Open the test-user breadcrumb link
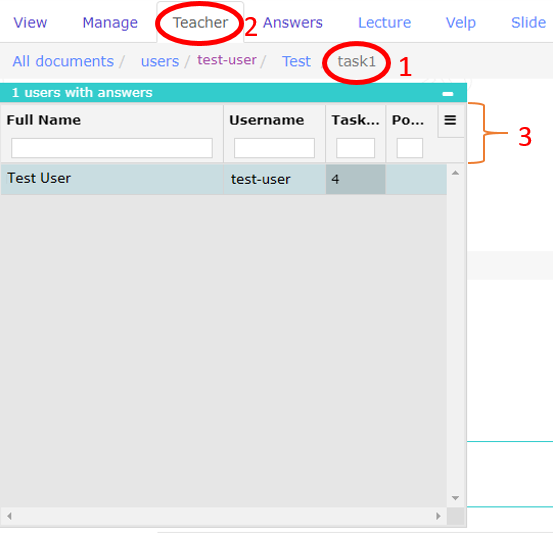558x536 pixels. point(227,60)
